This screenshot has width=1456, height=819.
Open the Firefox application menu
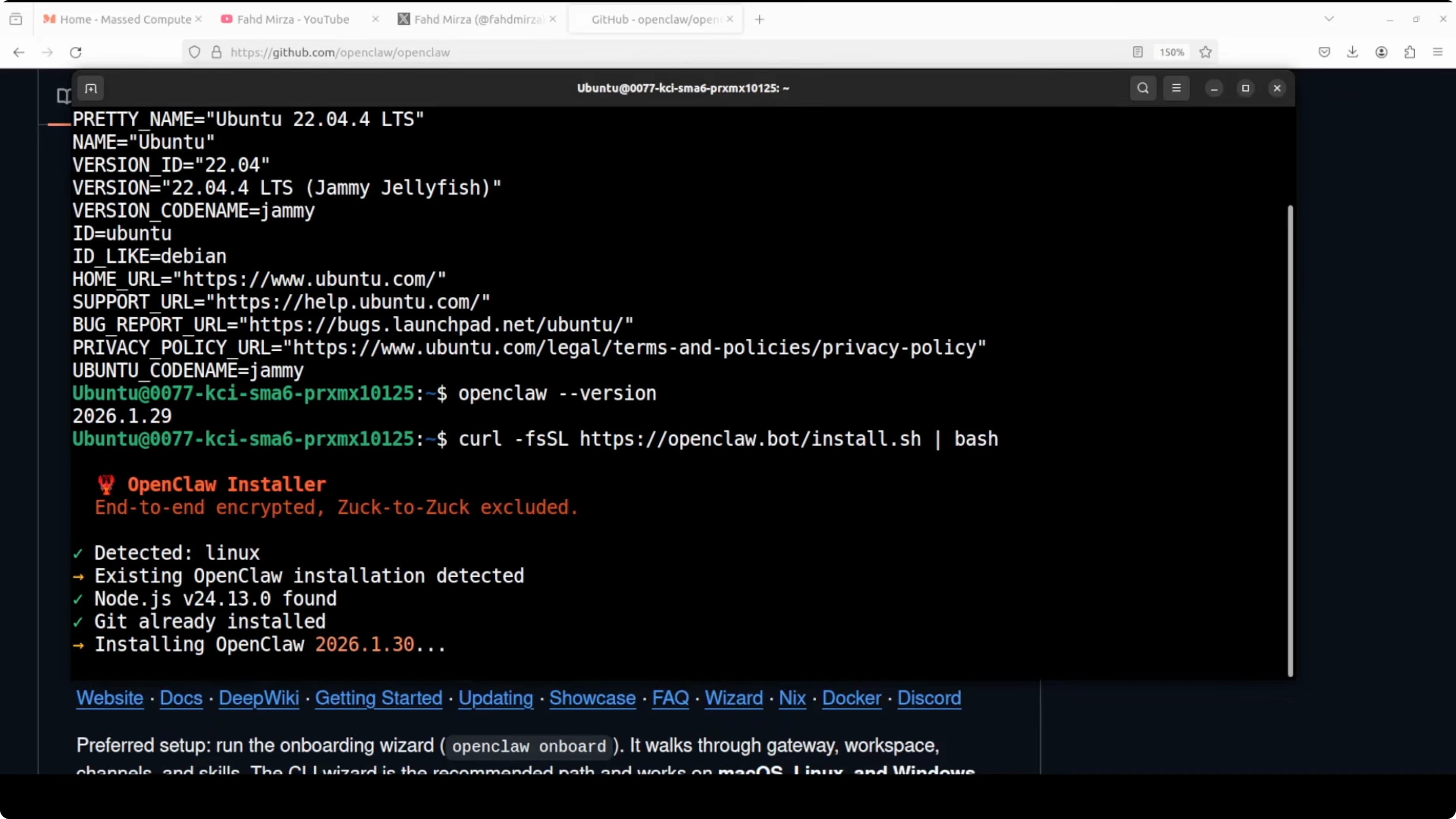[x=1439, y=52]
